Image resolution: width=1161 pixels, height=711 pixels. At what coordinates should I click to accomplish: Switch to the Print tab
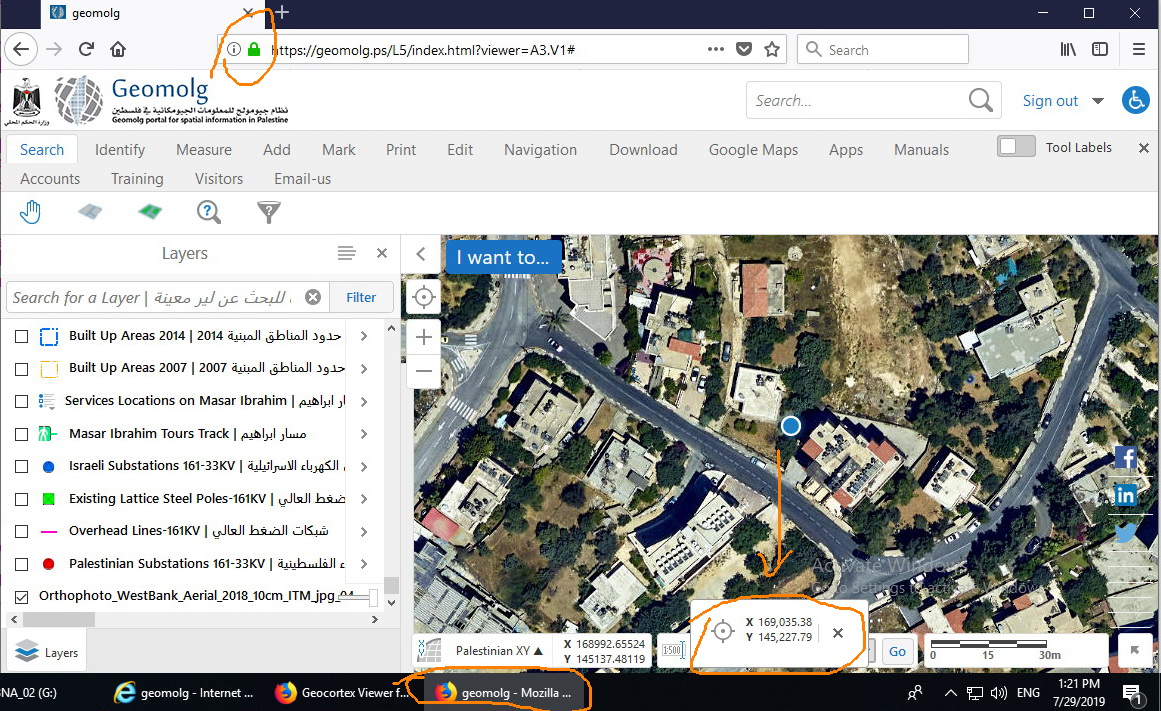tap(401, 150)
